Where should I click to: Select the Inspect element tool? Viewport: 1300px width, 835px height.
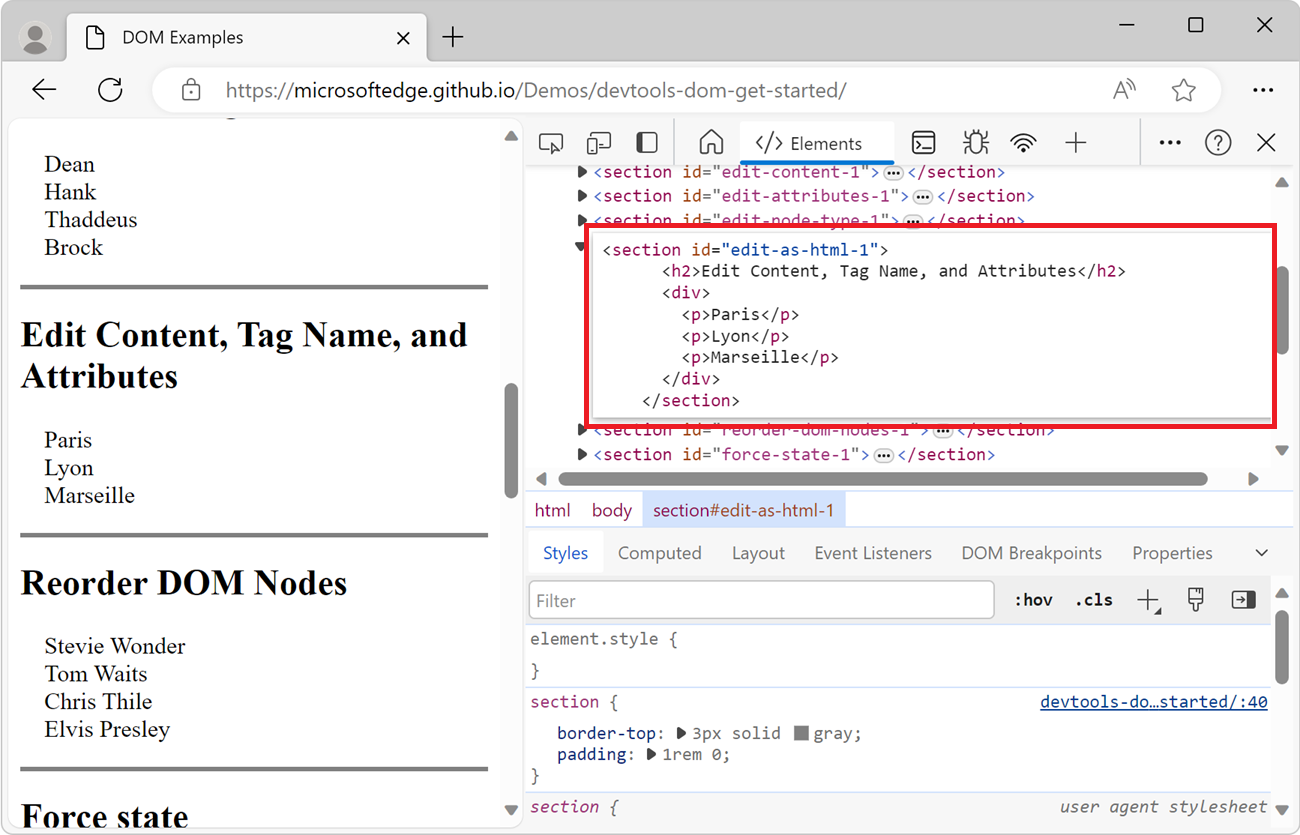tap(550, 142)
